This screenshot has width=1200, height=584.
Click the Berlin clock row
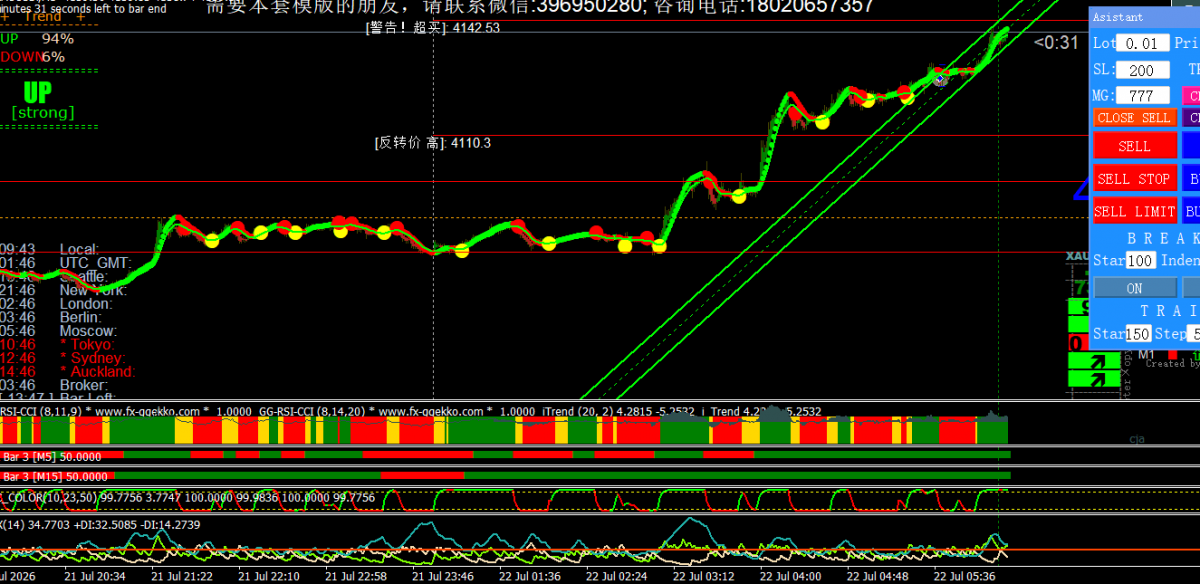tap(51, 317)
